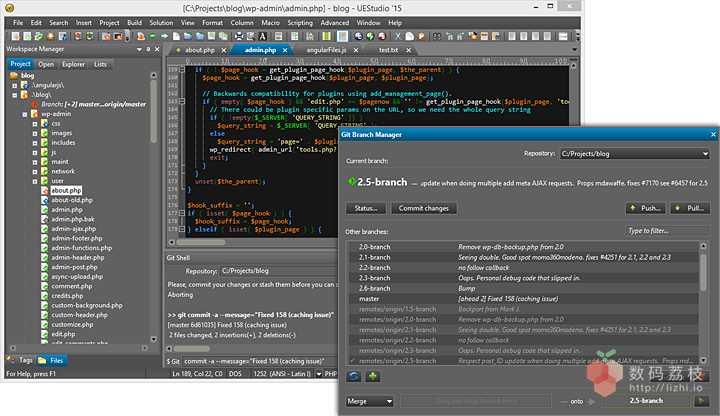Open the Solution menu
Screen dimensions: 720x416
[x=161, y=22]
